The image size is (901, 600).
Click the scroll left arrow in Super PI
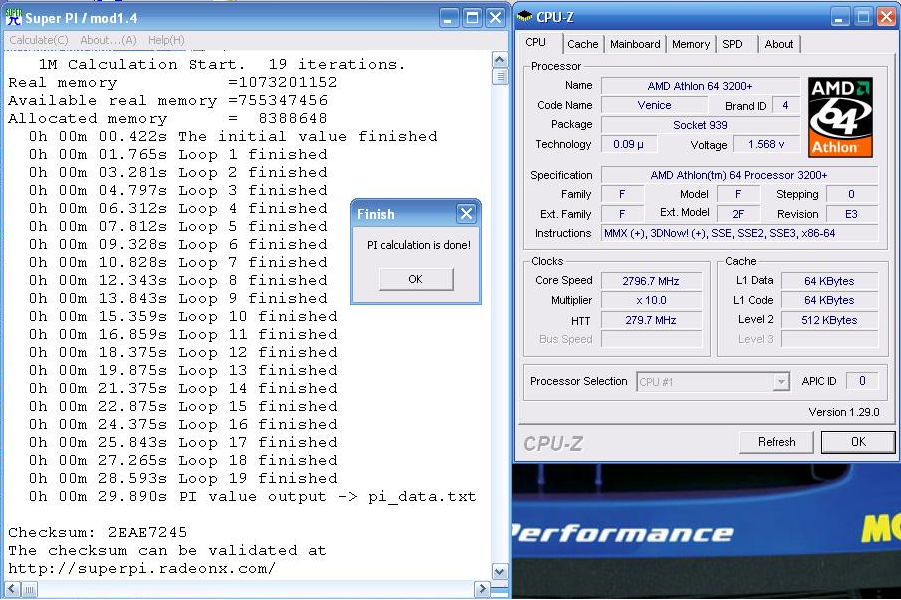tap(13, 589)
